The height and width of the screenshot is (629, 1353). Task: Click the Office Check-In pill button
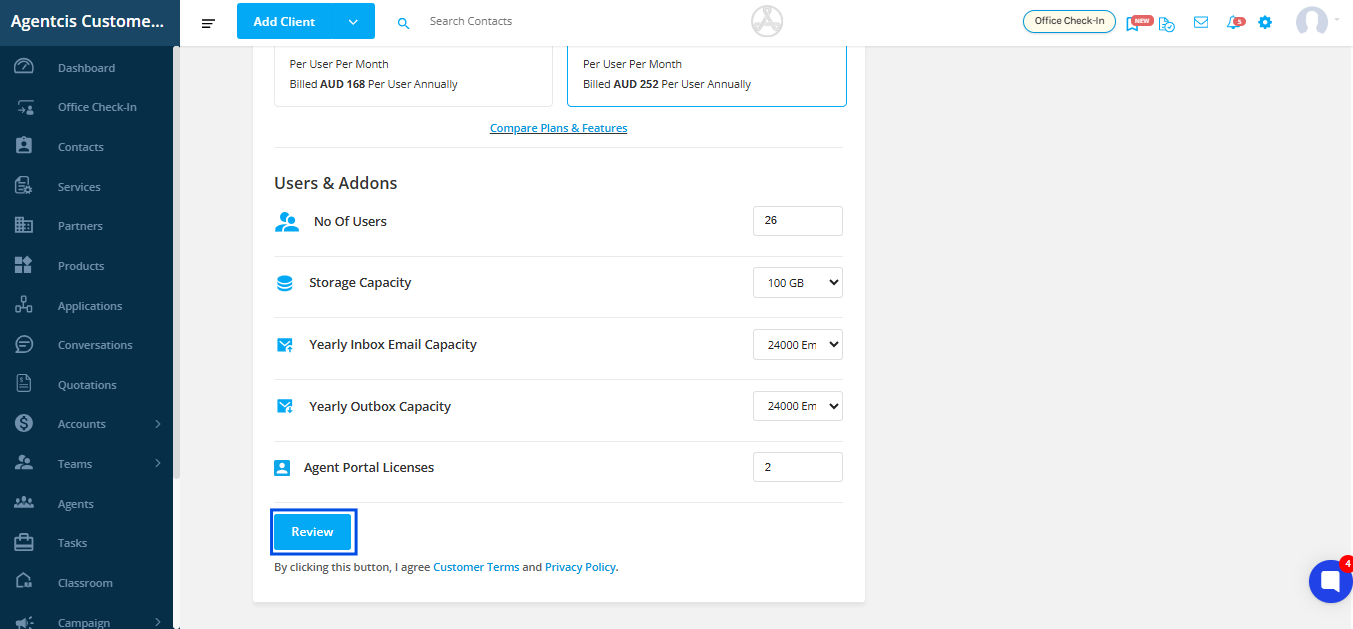[x=1069, y=21]
